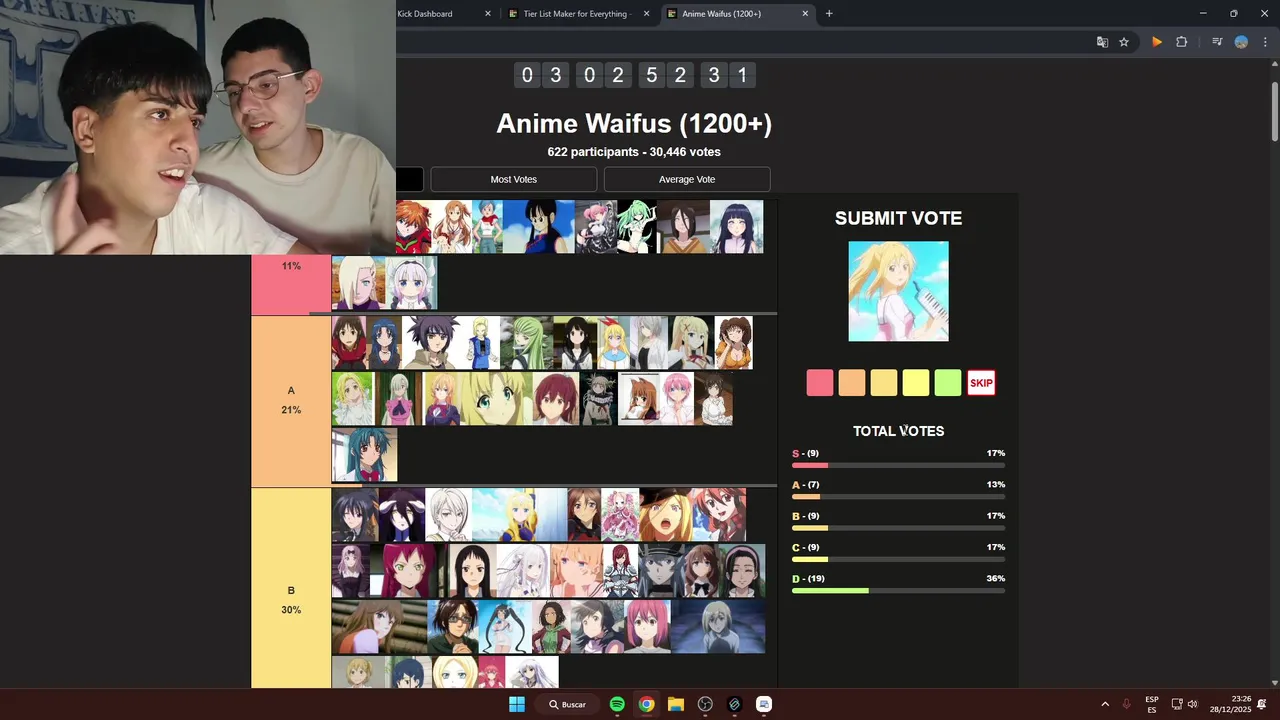The height and width of the screenshot is (720, 1280).
Task: Open the black diamond app next to OBS
Action: 735,704
